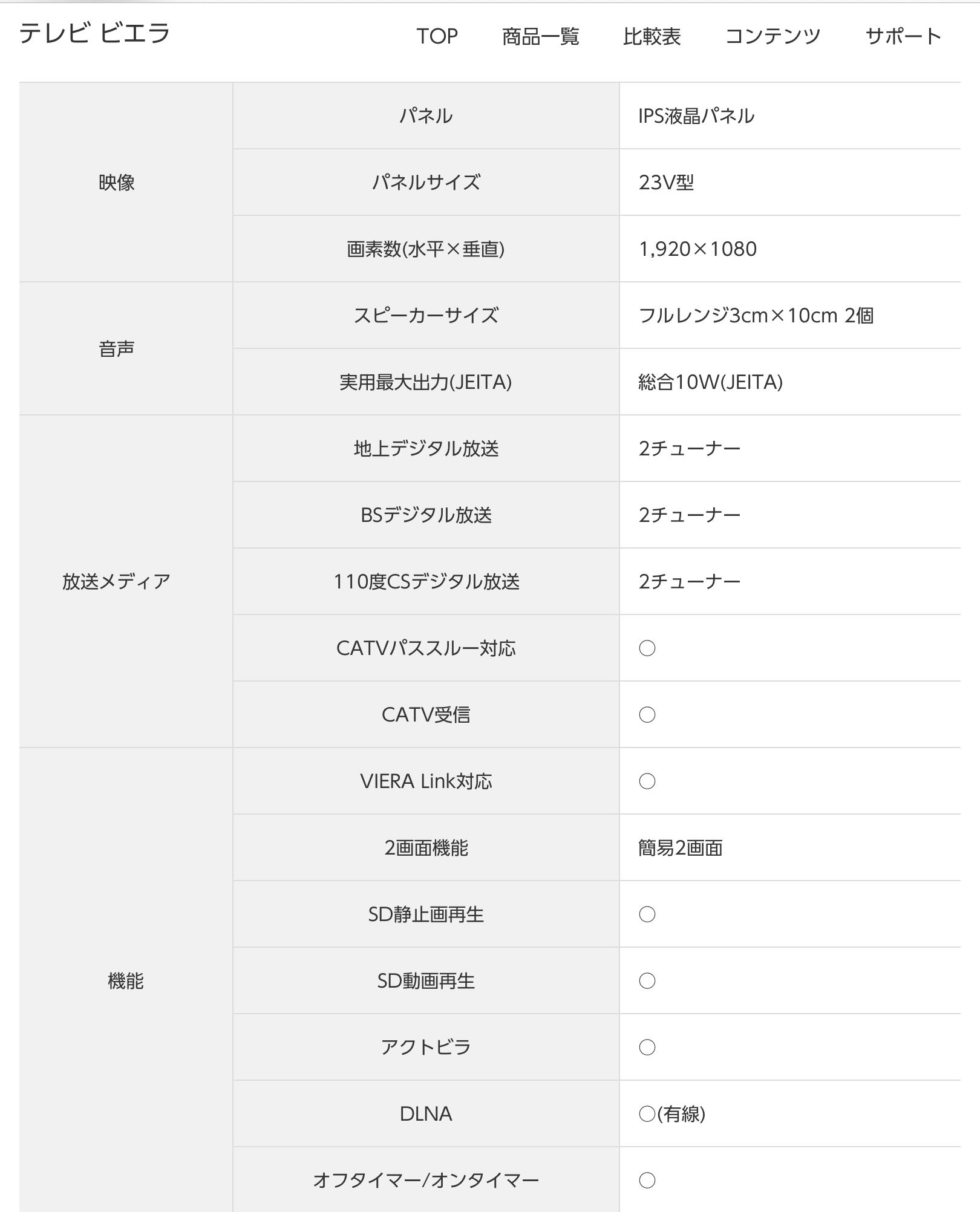Open the TOP navigation link
Image resolution: width=980 pixels, height=1212 pixels.
coord(437,36)
